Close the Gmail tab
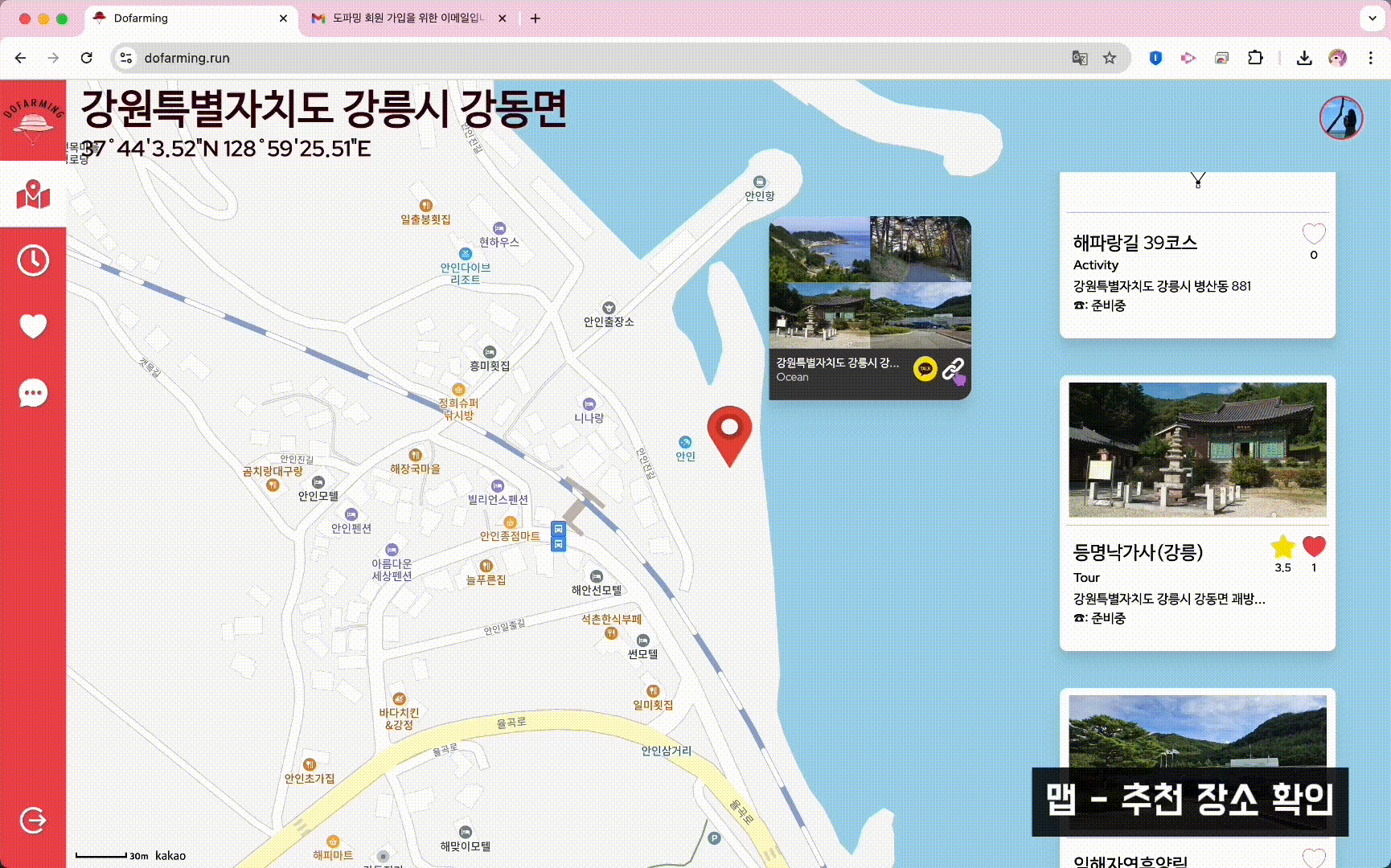Screen dimensions: 1391x868 pyautogui.click(x=502, y=18)
